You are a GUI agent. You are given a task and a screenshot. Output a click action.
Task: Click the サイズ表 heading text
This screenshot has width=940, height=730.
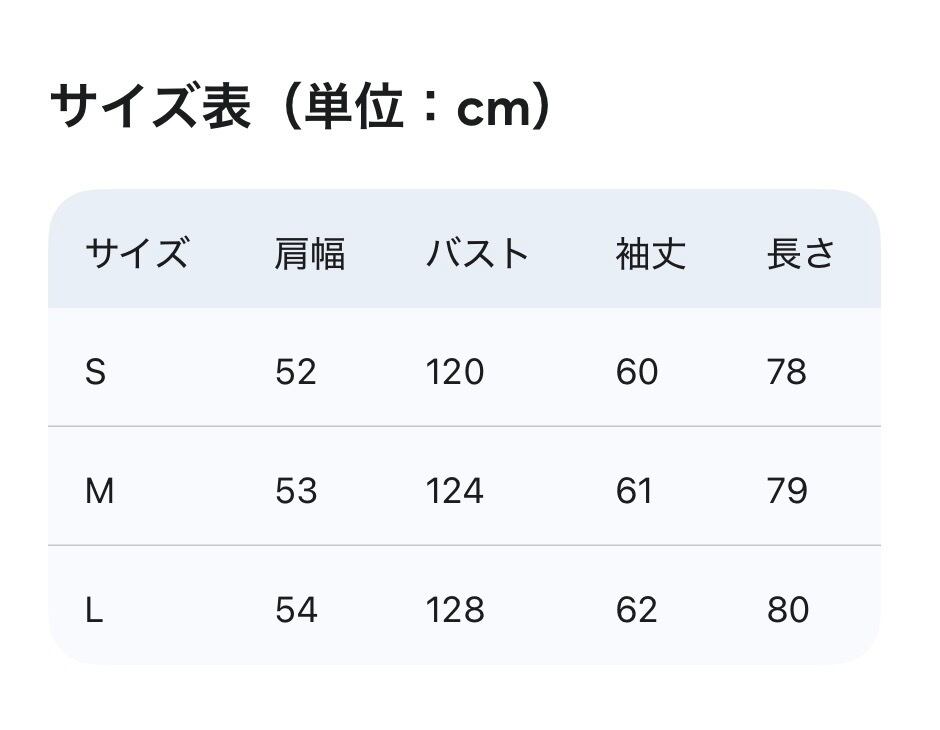pyautogui.click(x=300, y=107)
